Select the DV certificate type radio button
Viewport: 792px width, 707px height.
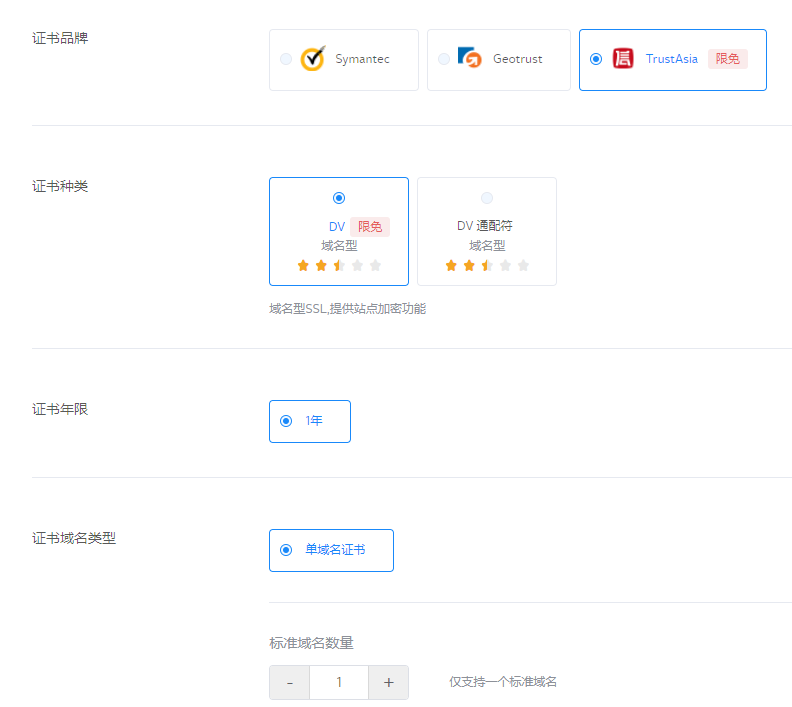339,198
